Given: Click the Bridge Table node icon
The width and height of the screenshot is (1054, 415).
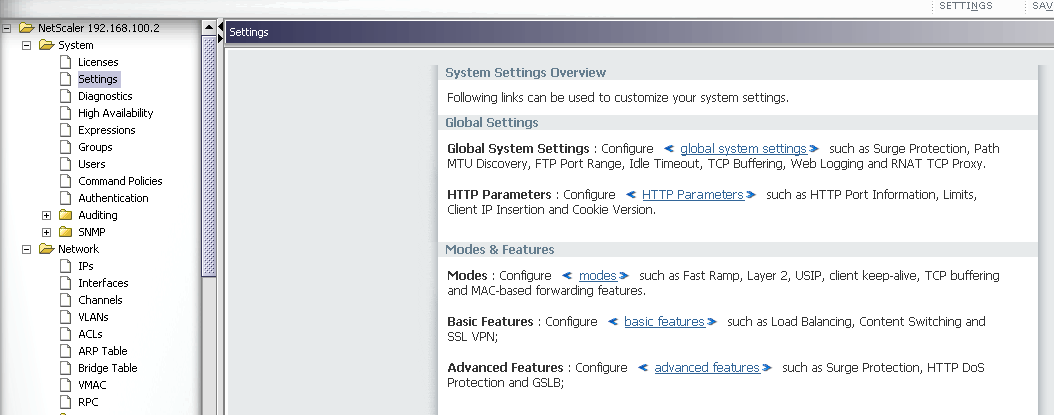Looking at the screenshot, I should [x=66, y=368].
